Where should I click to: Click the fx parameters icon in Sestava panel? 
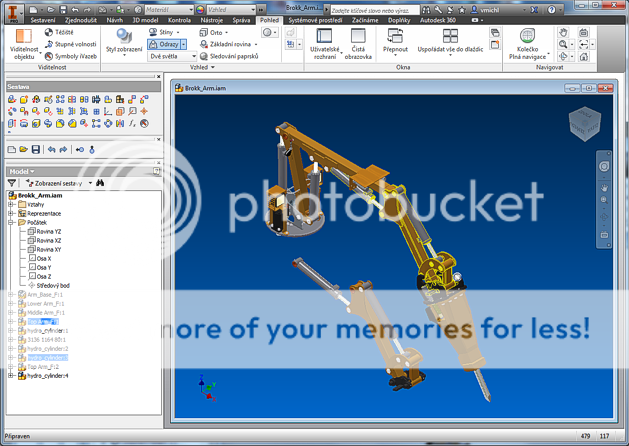[132, 124]
